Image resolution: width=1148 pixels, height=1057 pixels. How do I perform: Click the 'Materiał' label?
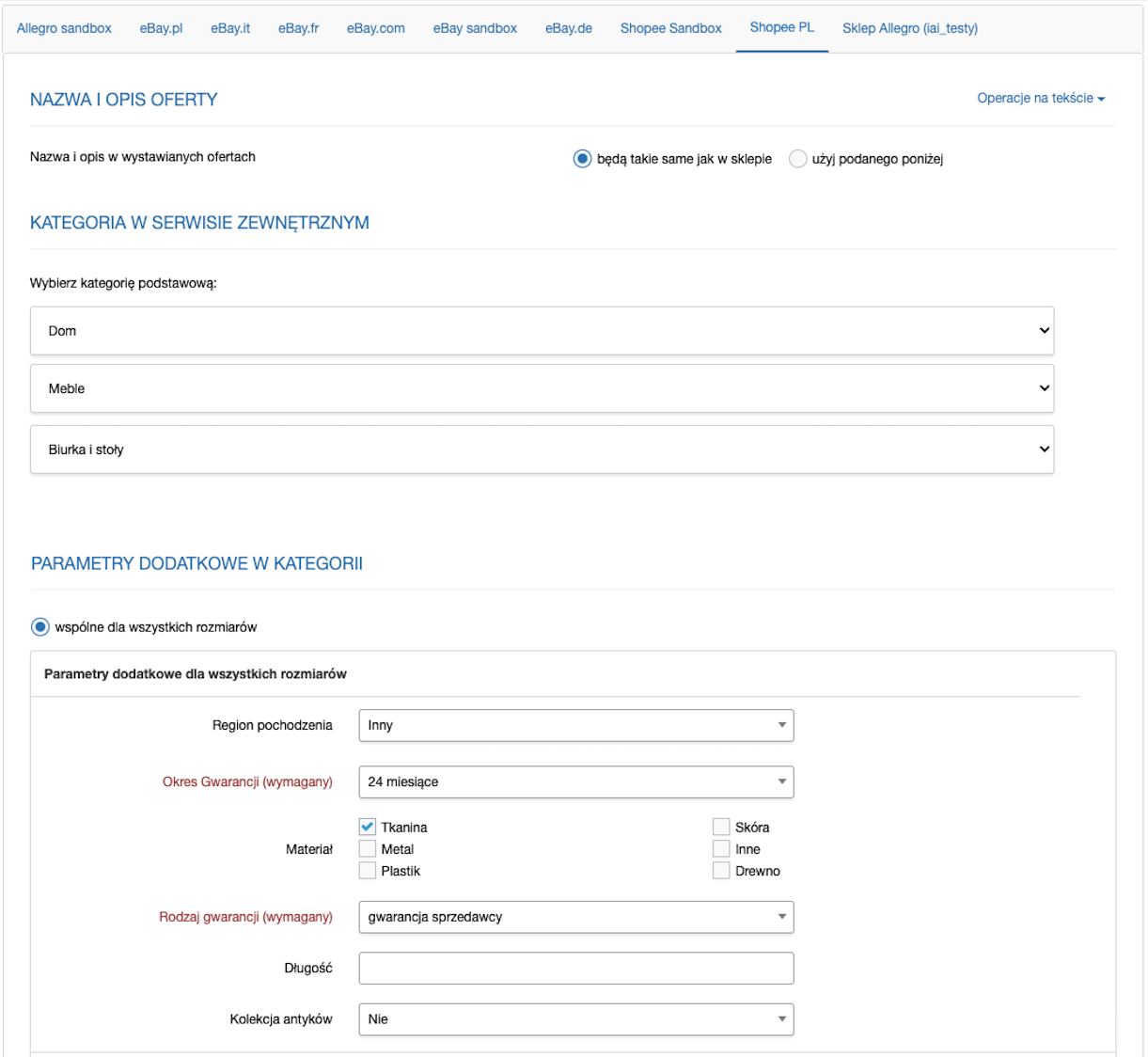point(309,849)
